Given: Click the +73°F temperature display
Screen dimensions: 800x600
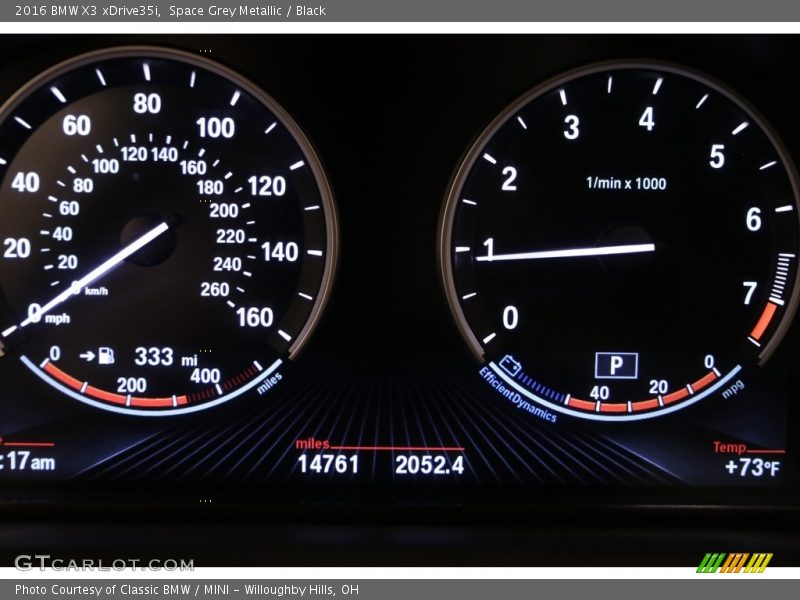Looking at the screenshot, I should point(752,467).
